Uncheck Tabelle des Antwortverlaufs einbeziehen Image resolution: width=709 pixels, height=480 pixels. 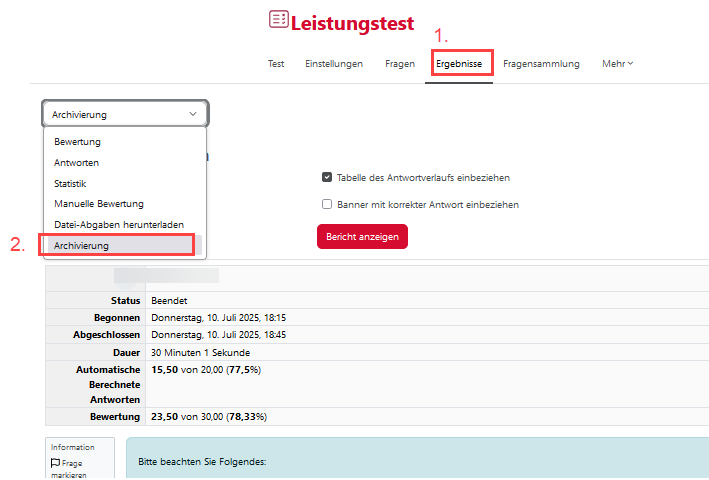pos(327,177)
